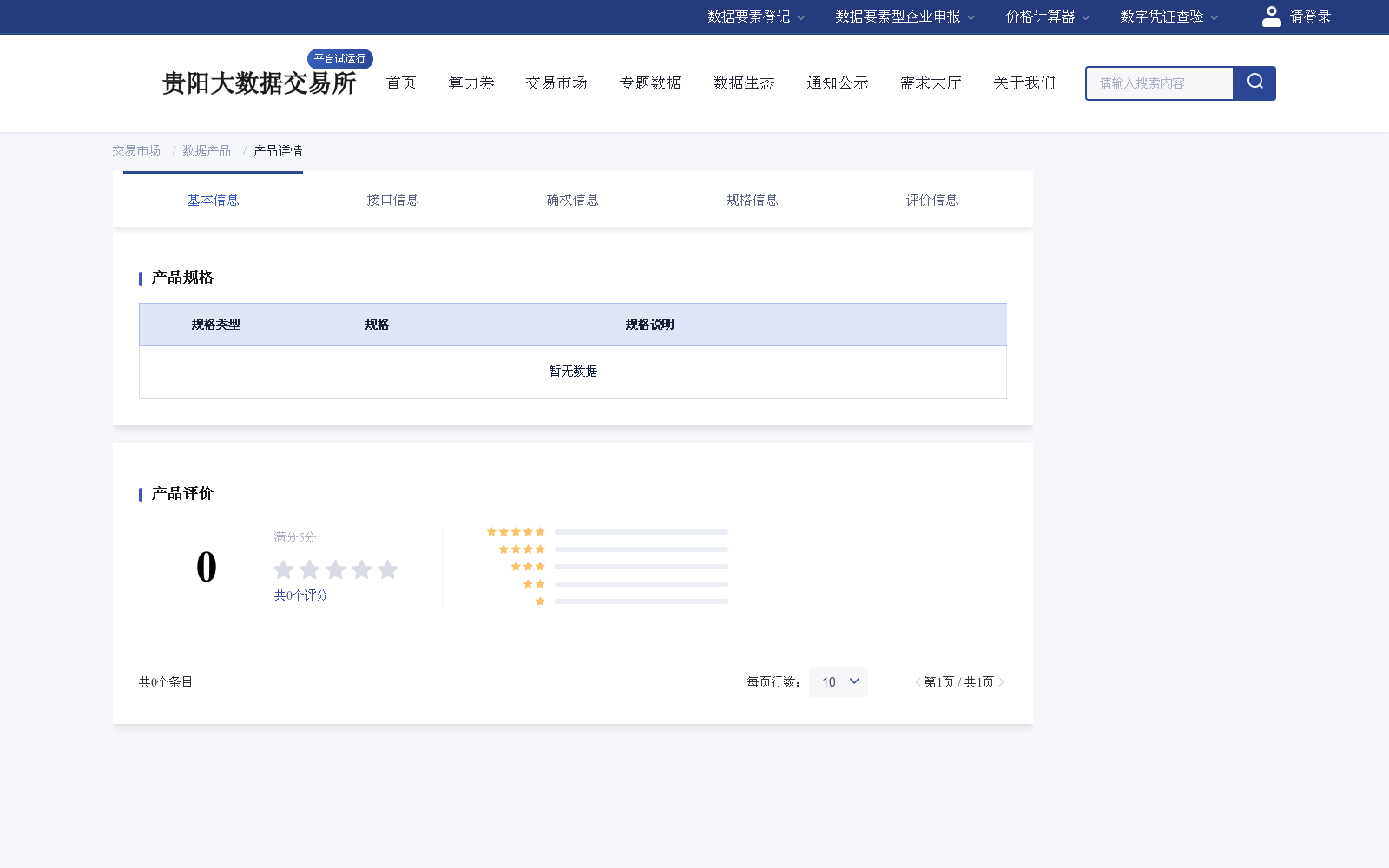Open rows-per-page dropdown showing 10

coord(839,682)
